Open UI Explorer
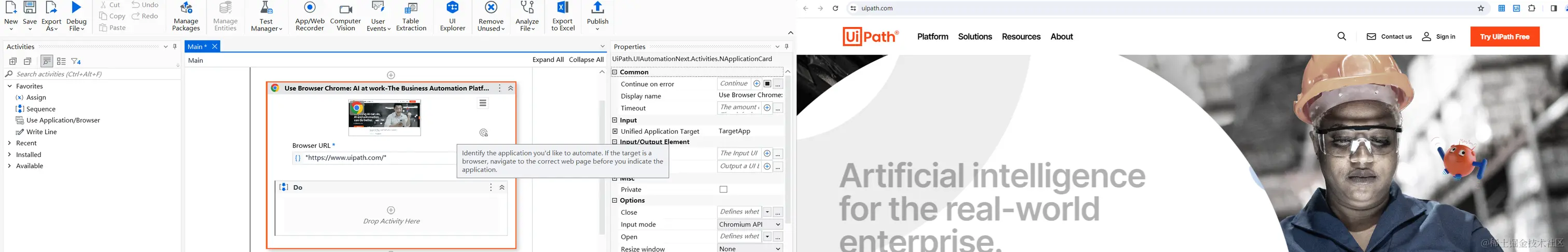Image resolution: width=1568 pixels, height=252 pixels. point(452,17)
